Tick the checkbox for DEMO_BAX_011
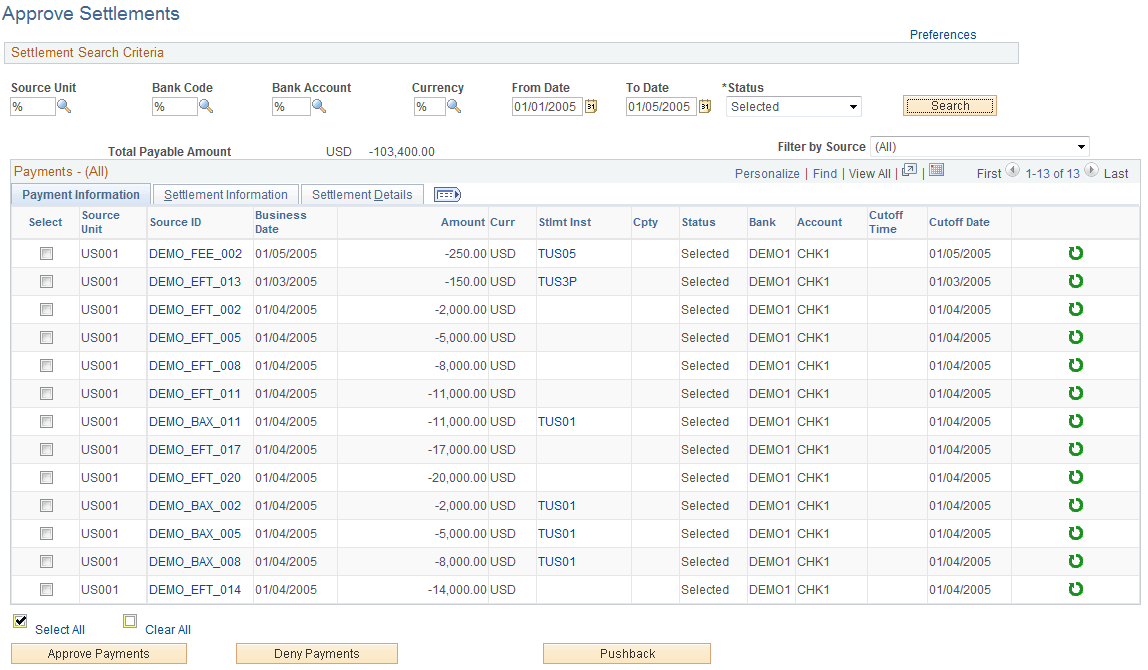The image size is (1148, 670). (x=46, y=422)
